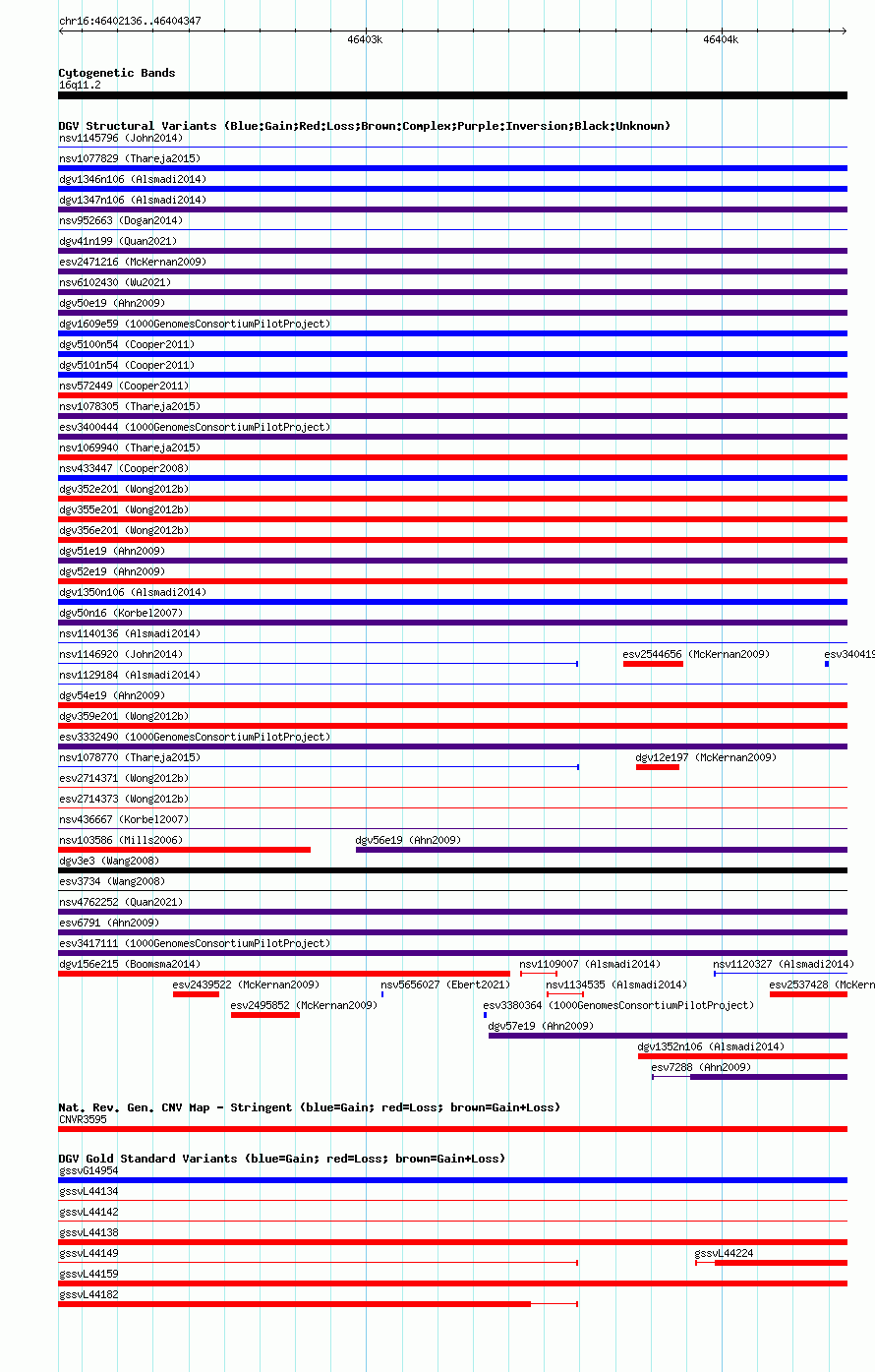This screenshot has width=875, height=1372.
Task: Select the nsv433447 (Cooper2008) label
Action: [x=123, y=468]
